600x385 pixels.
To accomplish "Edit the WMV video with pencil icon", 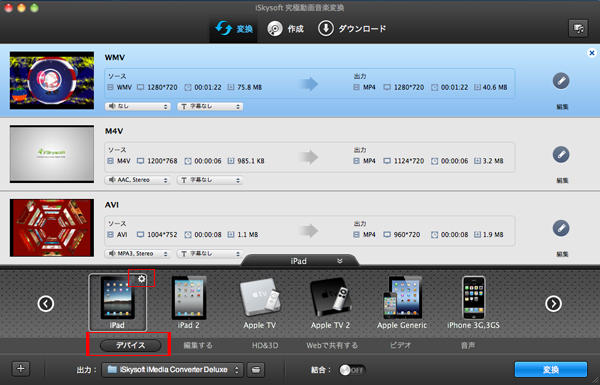I will (x=561, y=81).
